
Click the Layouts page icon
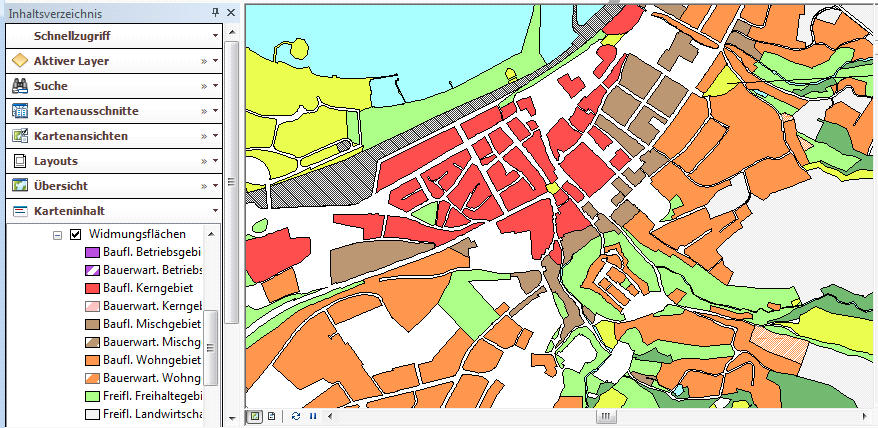click(19, 161)
